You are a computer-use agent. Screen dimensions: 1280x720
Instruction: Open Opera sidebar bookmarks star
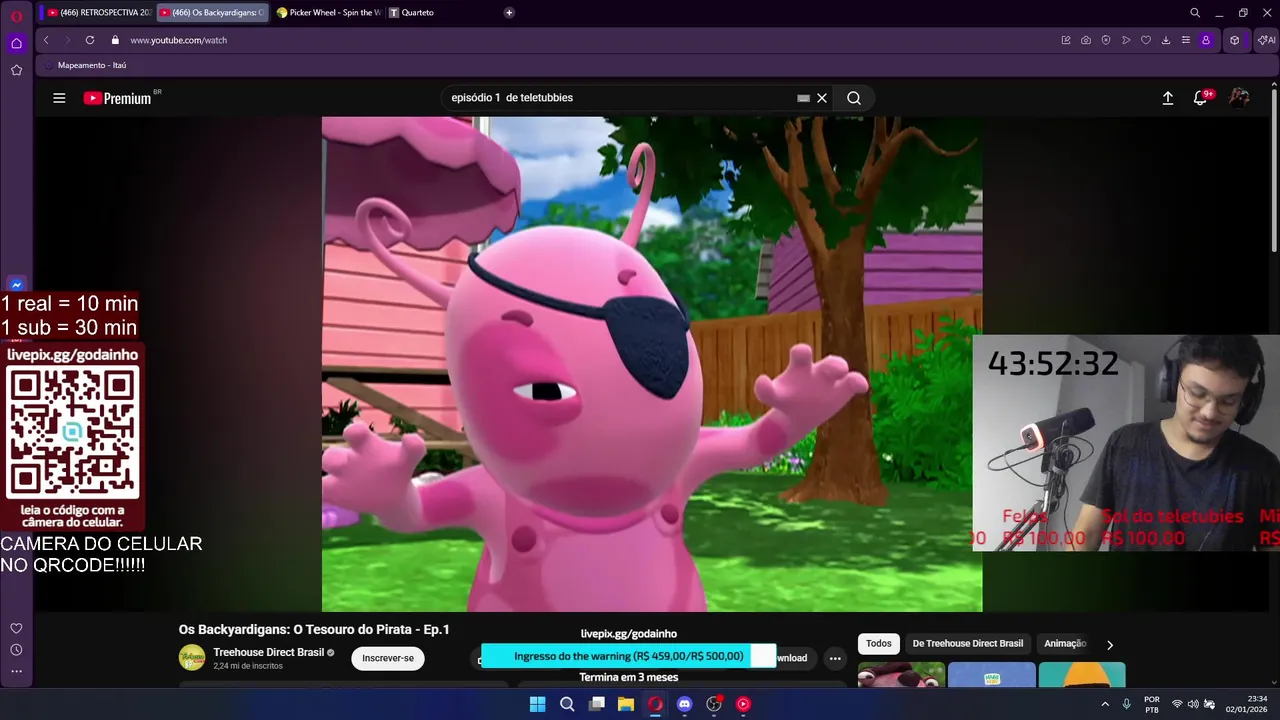(16, 70)
